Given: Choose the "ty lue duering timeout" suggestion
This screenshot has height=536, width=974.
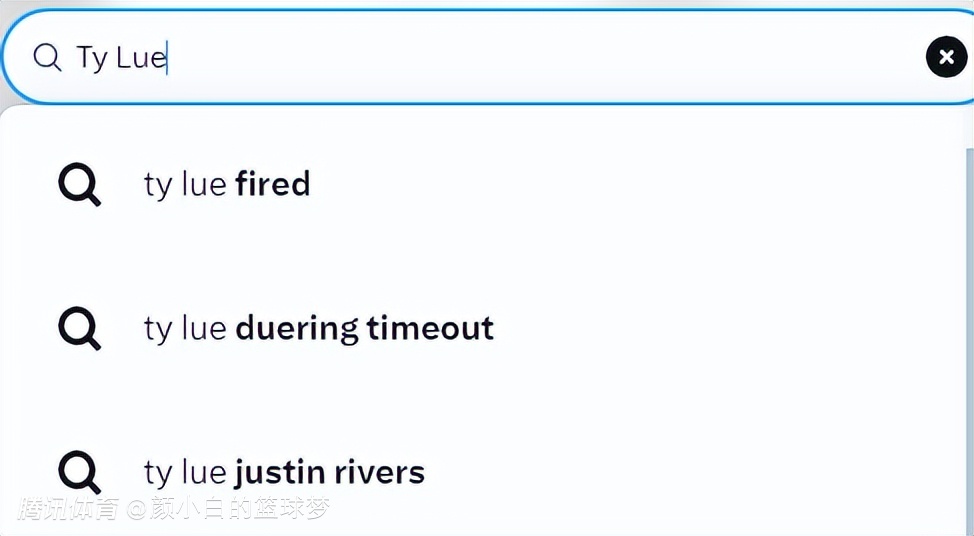Looking at the screenshot, I should click(318, 328).
